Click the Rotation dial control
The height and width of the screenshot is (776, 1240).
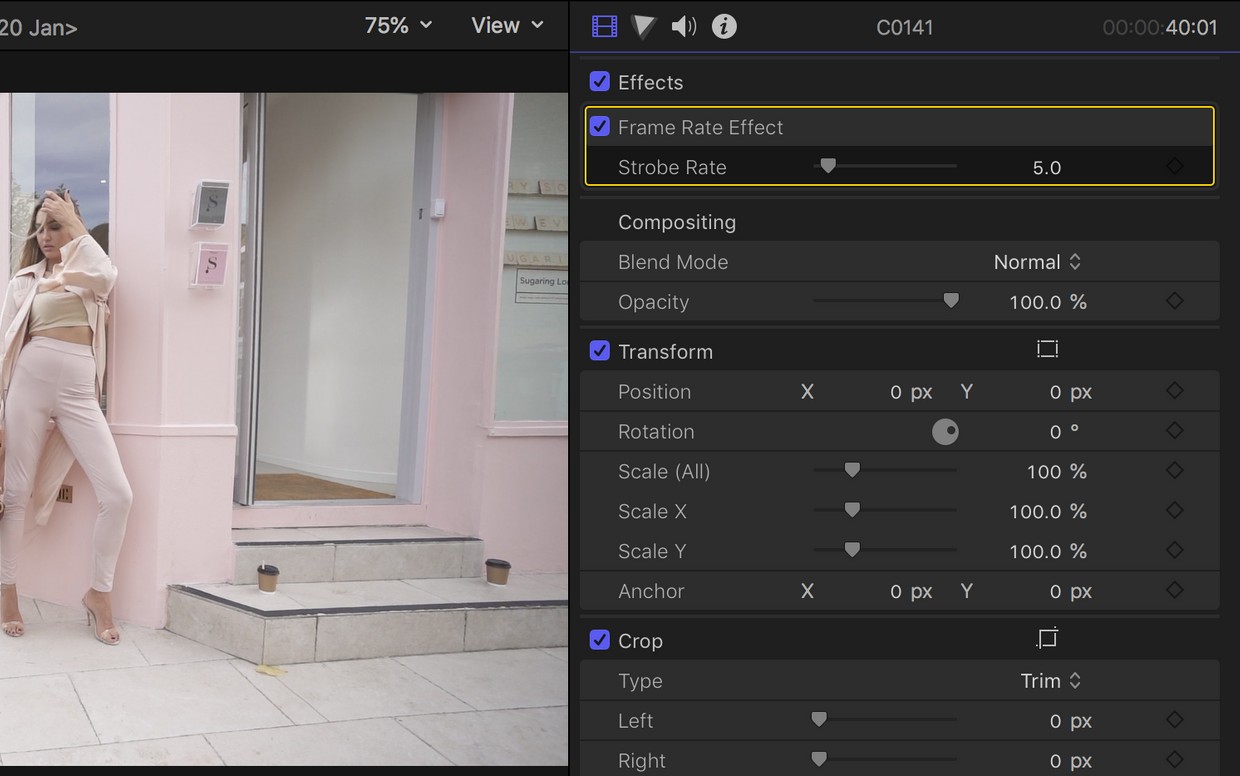pyautogui.click(x=945, y=431)
